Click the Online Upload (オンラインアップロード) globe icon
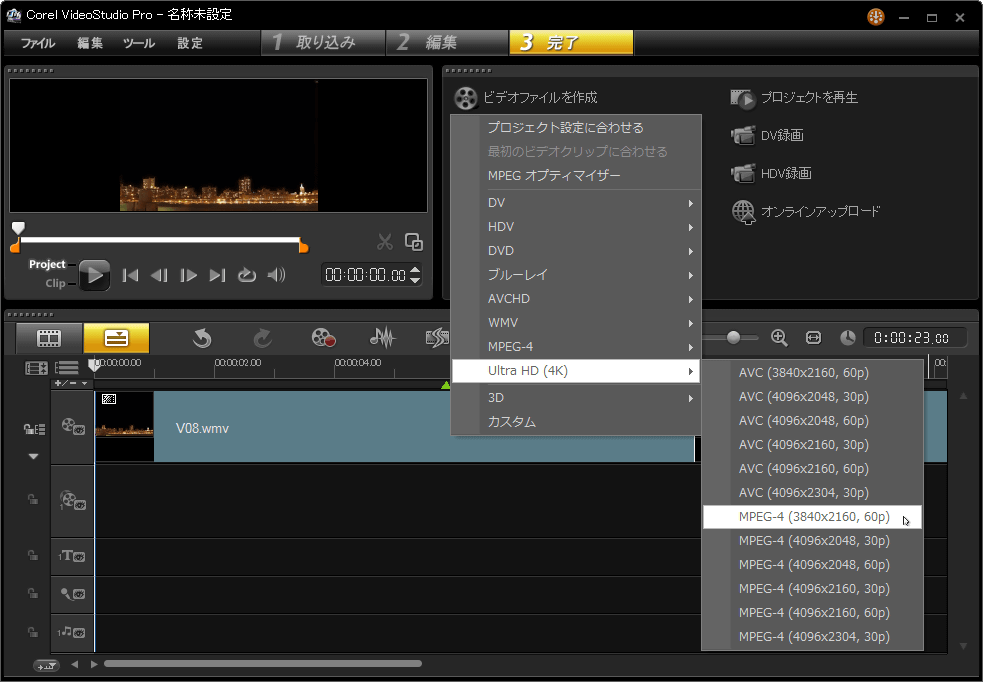The height and width of the screenshot is (682, 983). pyautogui.click(x=744, y=212)
